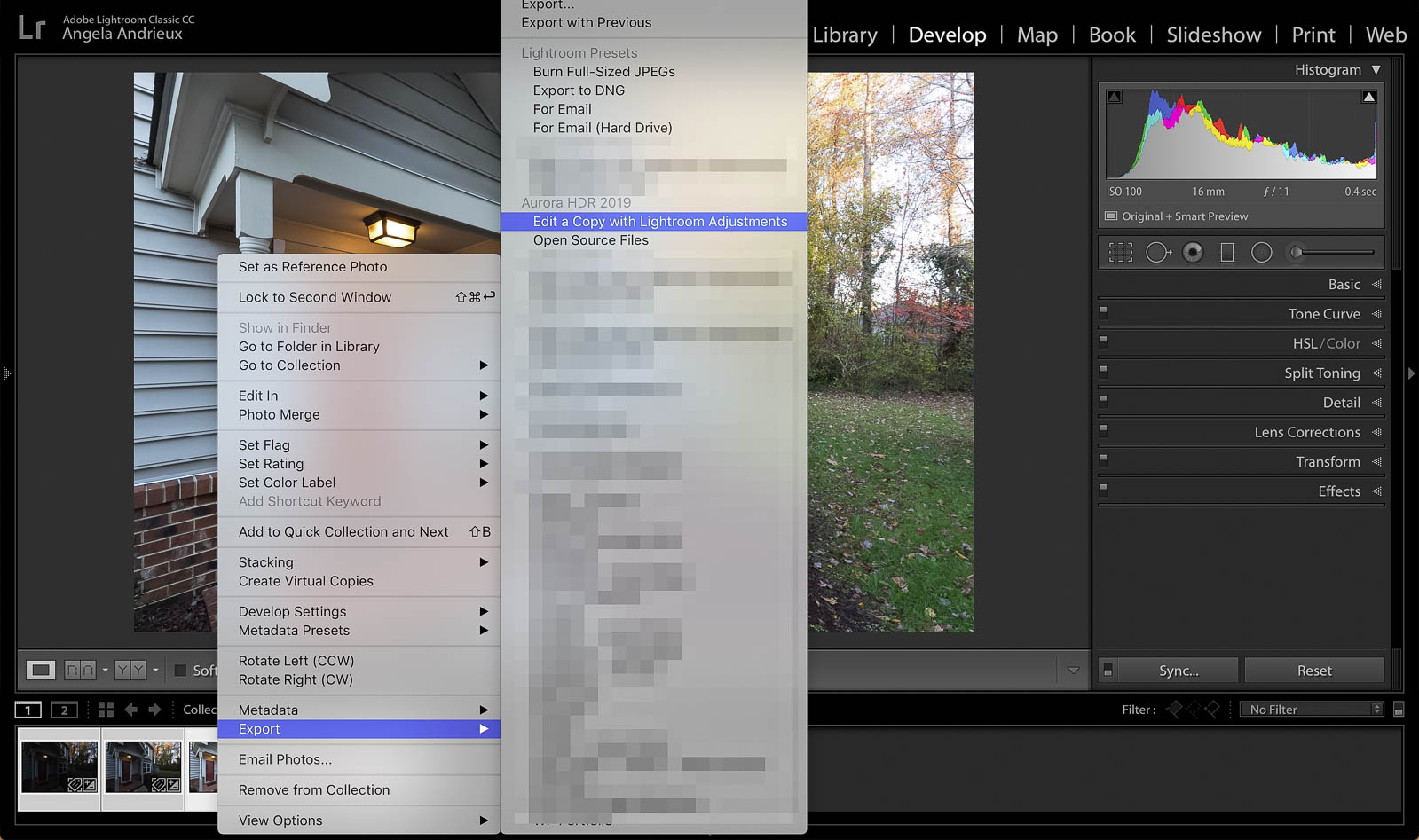Select the Crop Overlay tool

click(1121, 253)
